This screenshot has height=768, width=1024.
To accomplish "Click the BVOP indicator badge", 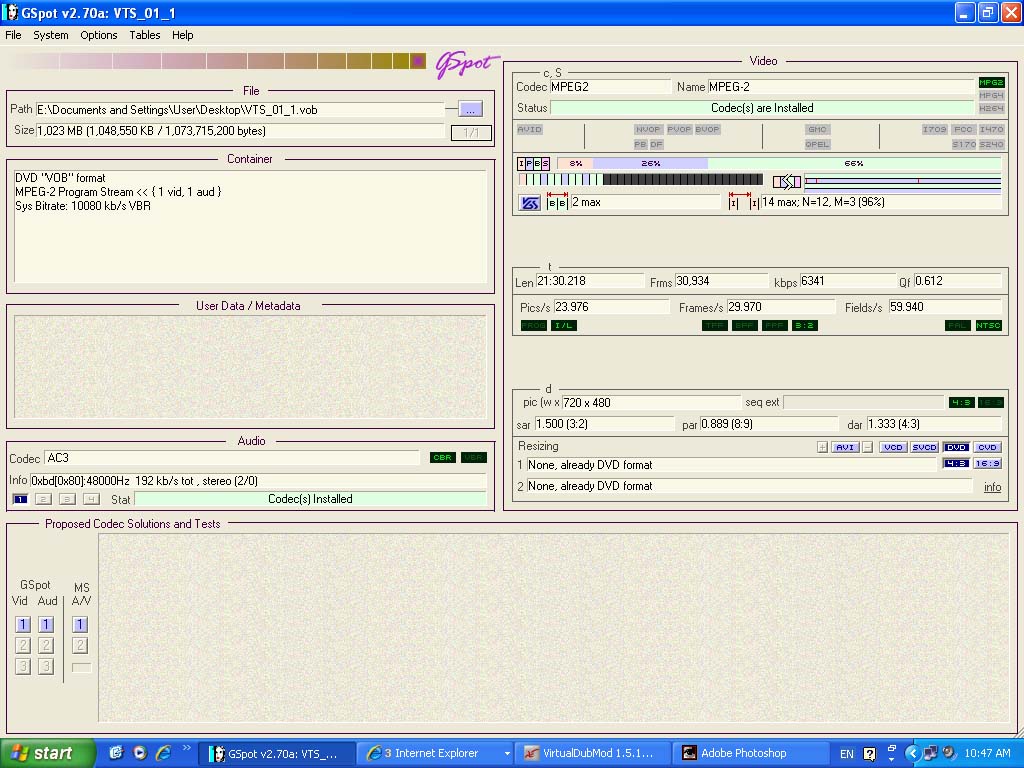I will [707, 129].
